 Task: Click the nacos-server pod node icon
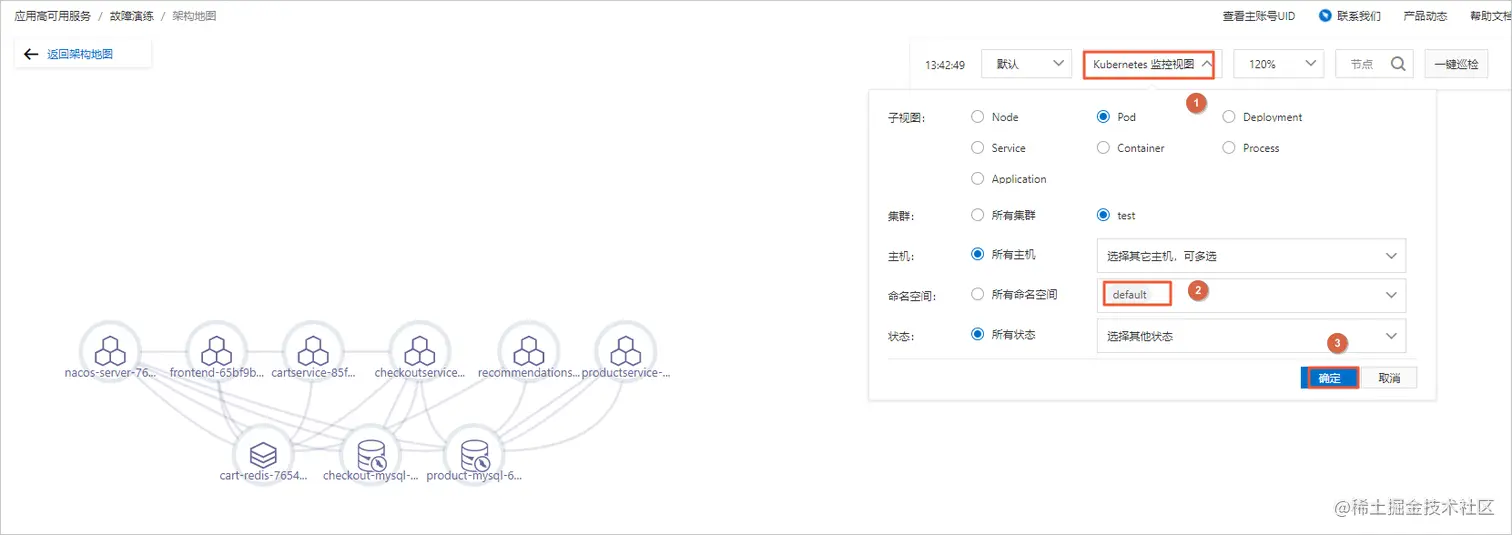click(109, 351)
